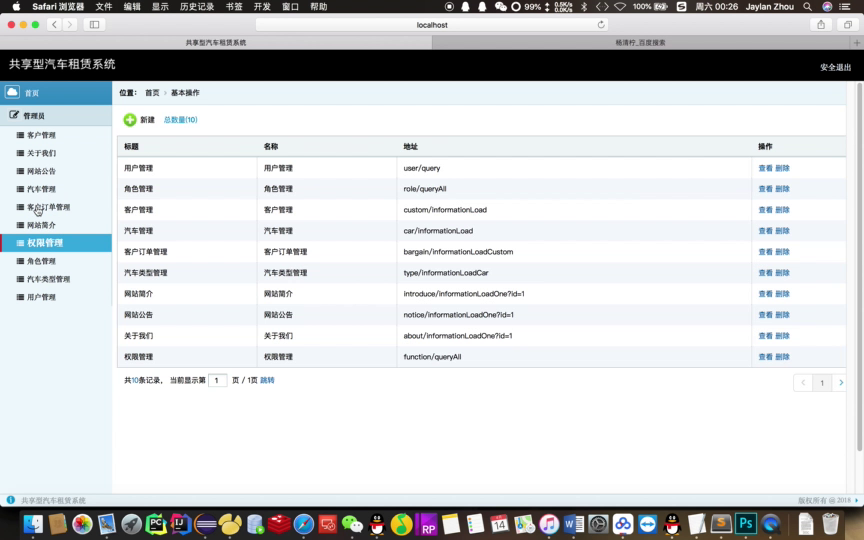Open 网站简介 in the sidebar
Screen dimensions: 864x540
click(x=41, y=225)
